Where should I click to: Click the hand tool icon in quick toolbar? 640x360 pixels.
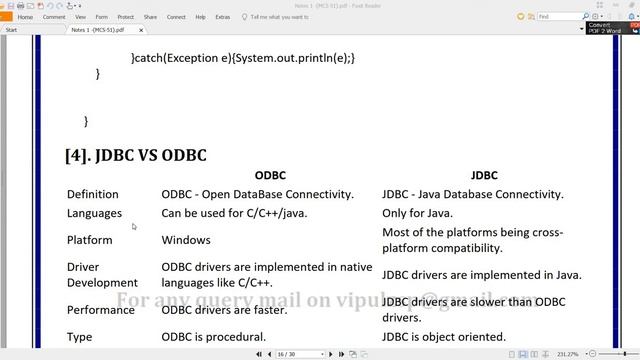point(70,6)
